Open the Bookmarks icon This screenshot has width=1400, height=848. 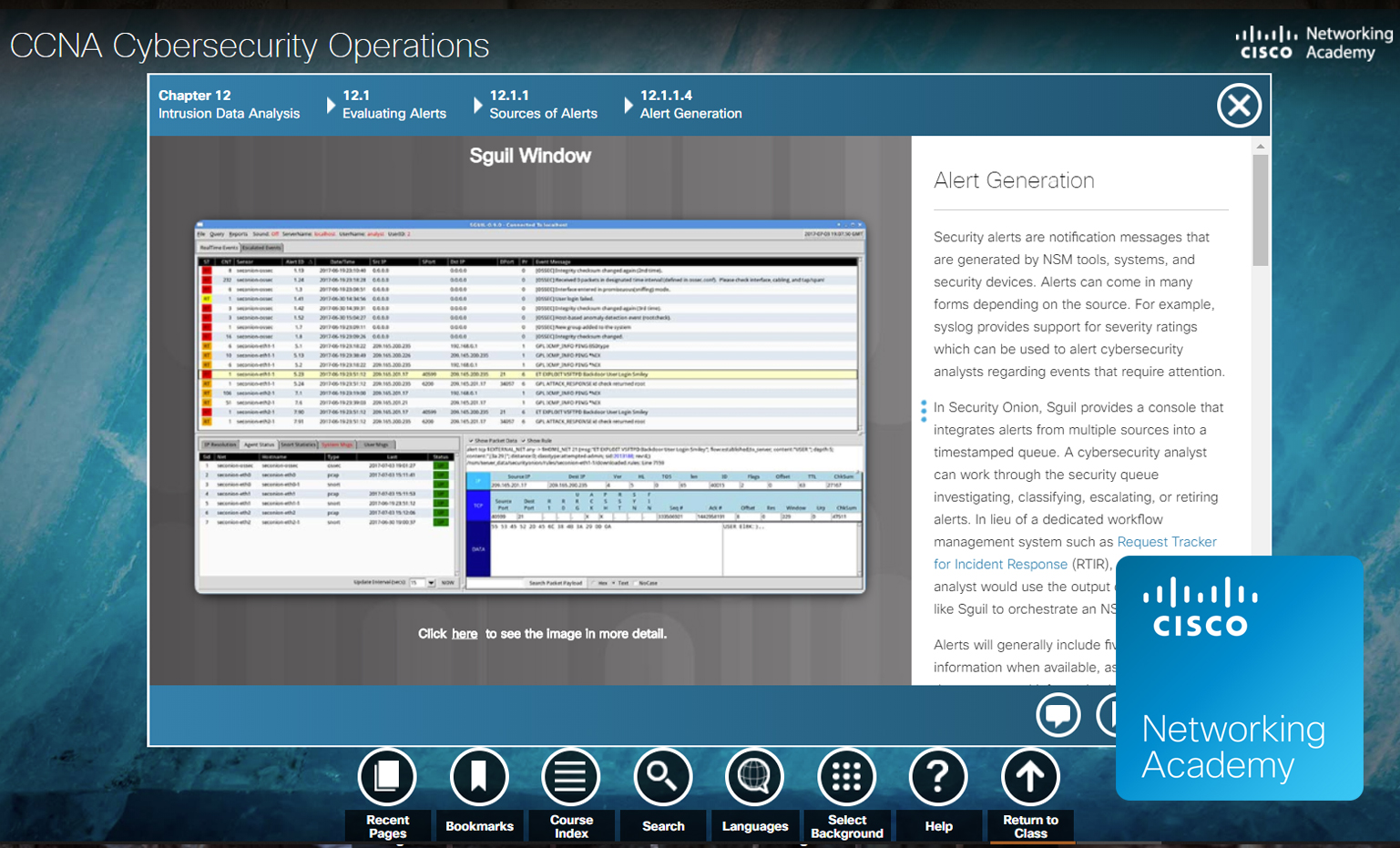coord(479,777)
